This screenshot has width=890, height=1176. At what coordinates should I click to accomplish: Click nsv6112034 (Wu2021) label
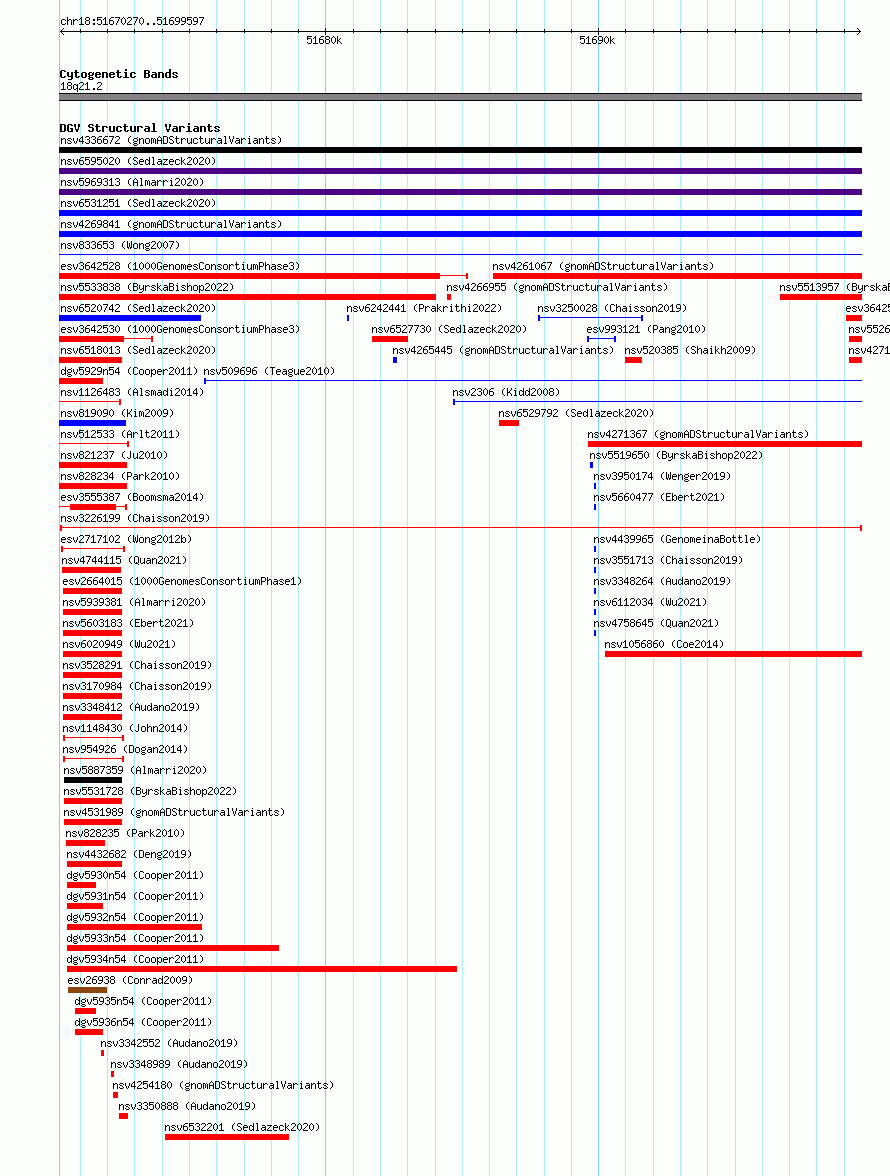[650, 602]
